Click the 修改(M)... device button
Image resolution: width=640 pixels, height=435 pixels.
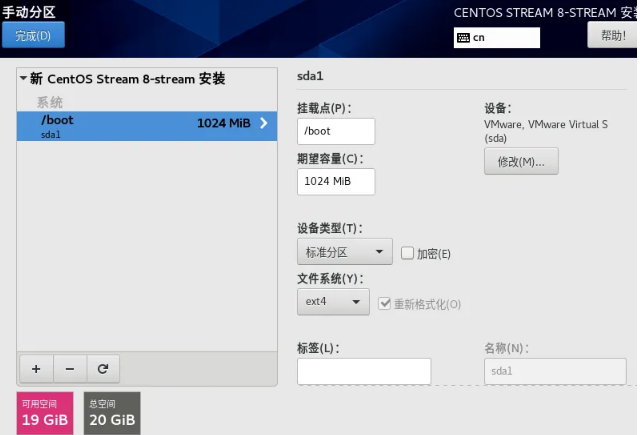(521, 162)
